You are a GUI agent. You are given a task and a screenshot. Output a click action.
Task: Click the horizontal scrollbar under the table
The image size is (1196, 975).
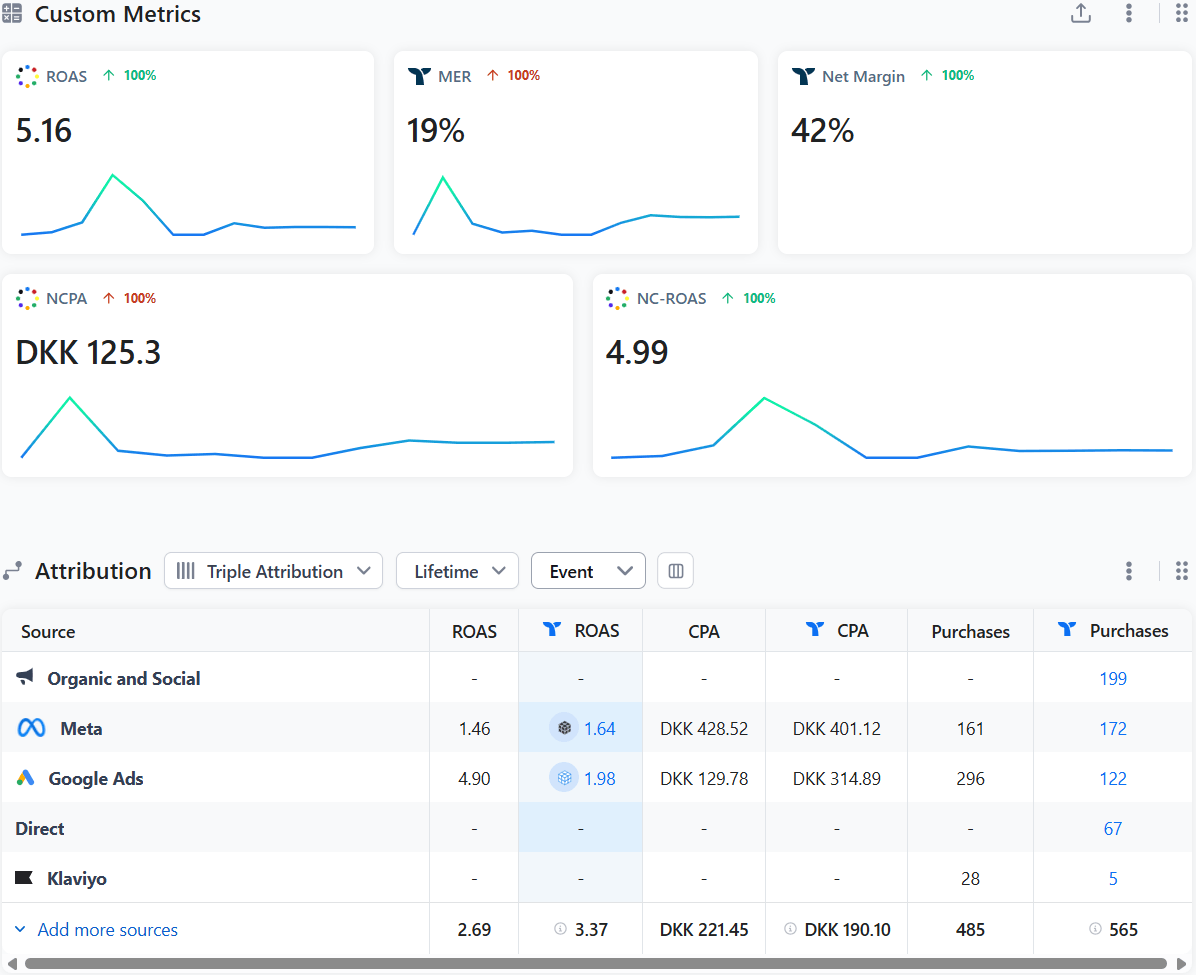[596, 963]
